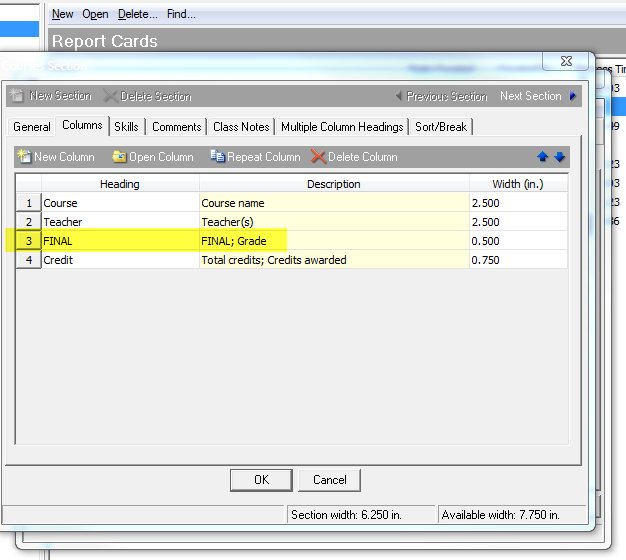The height and width of the screenshot is (560, 626).
Task: Select row header 2
Action: (x=29, y=222)
